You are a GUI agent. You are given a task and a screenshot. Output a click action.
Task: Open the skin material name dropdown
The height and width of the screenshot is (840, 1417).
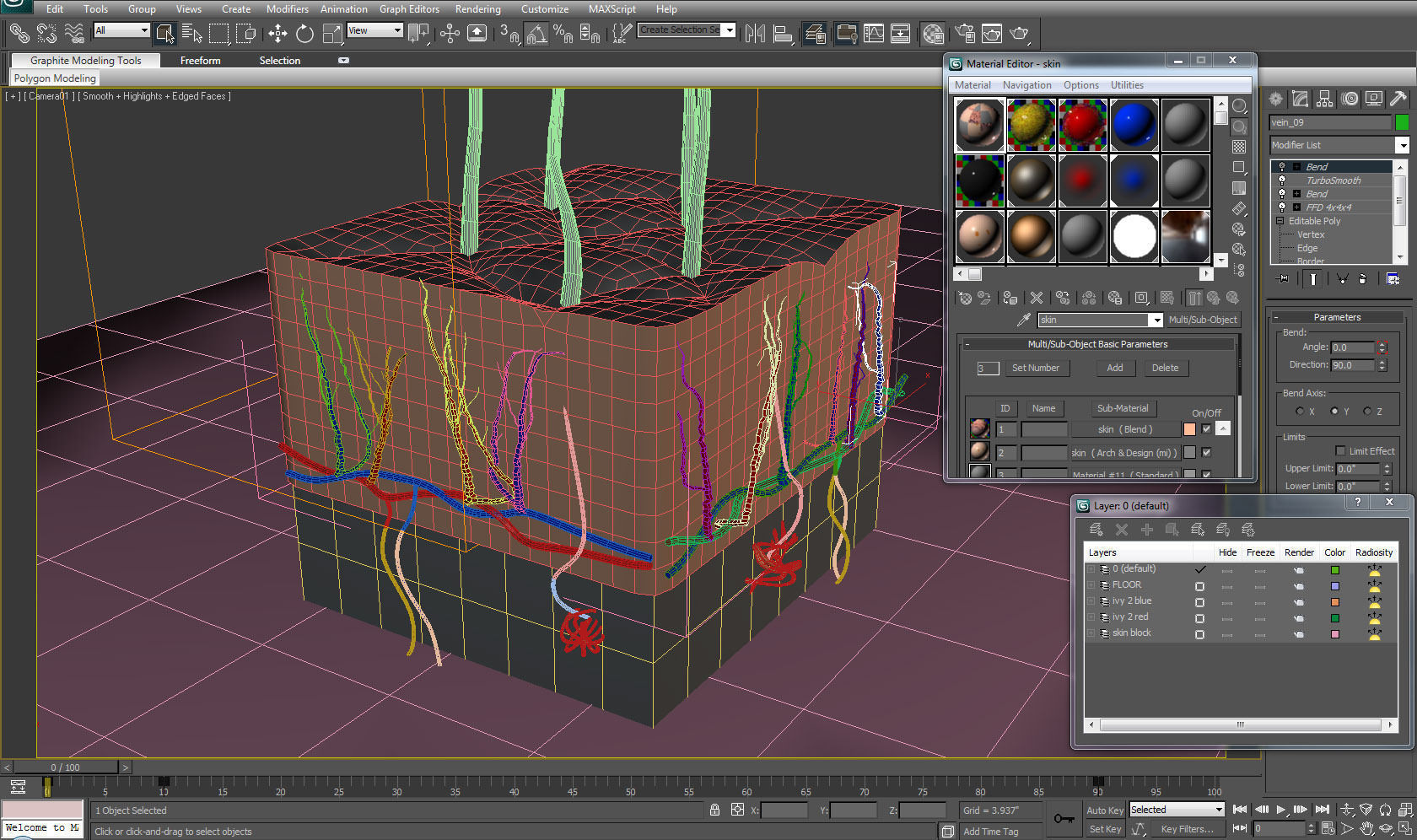coord(1101,320)
